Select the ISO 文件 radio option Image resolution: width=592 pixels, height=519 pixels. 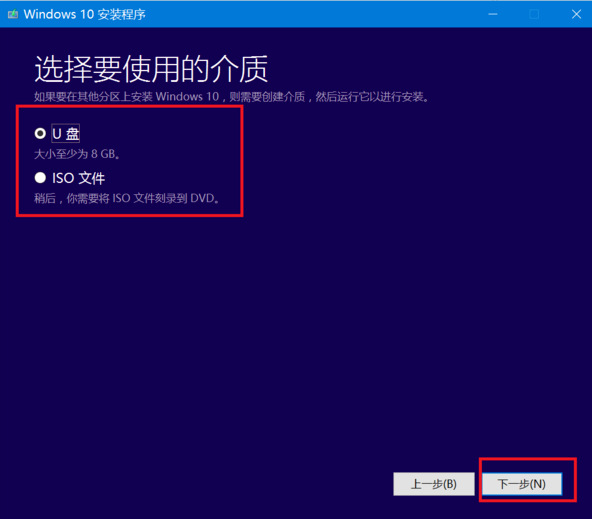point(40,178)
